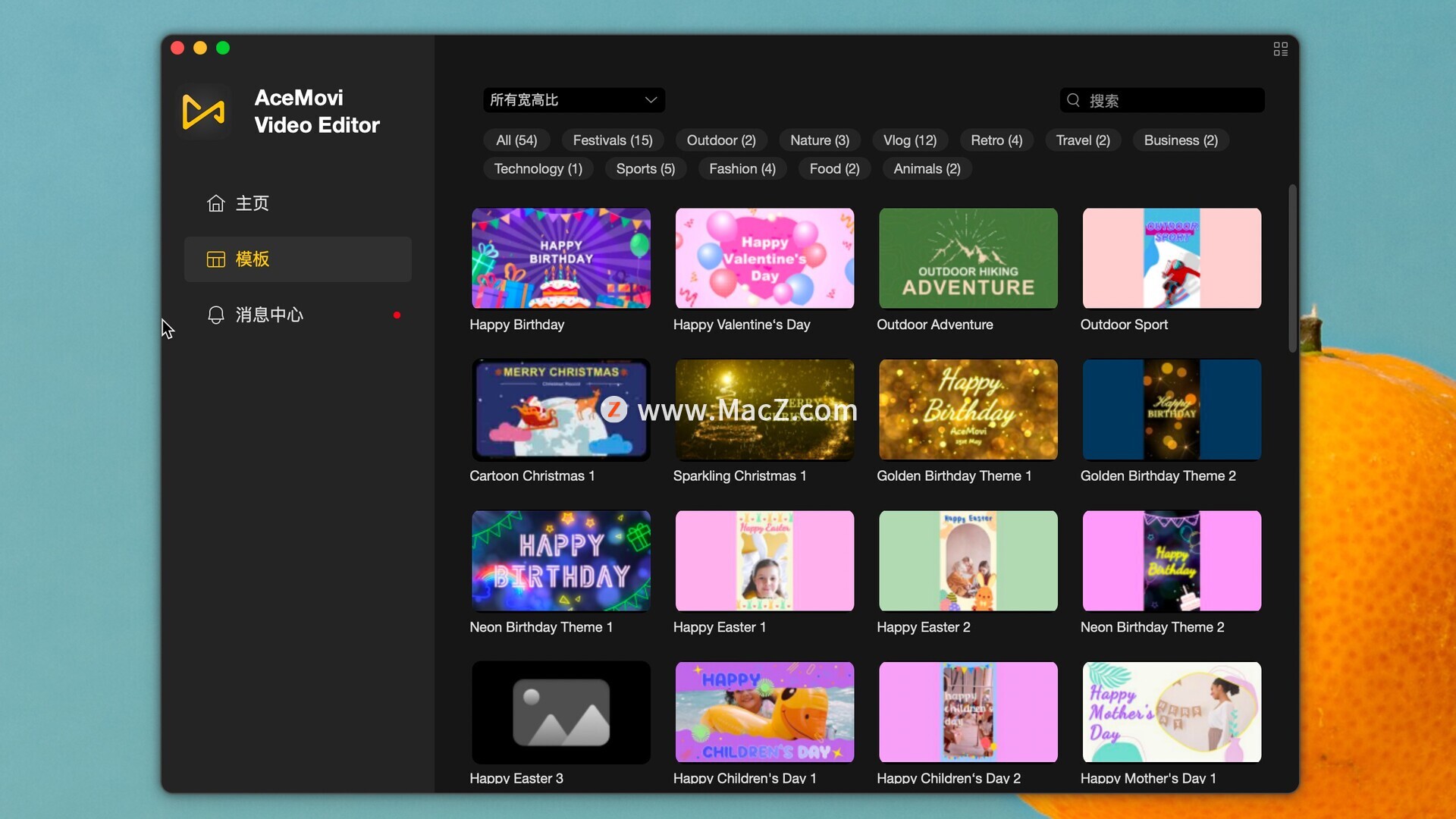The height and width of the screenshot is (819, 1456).
Task: Choose the Fashion (4) category
Action: tap(742, 169)
